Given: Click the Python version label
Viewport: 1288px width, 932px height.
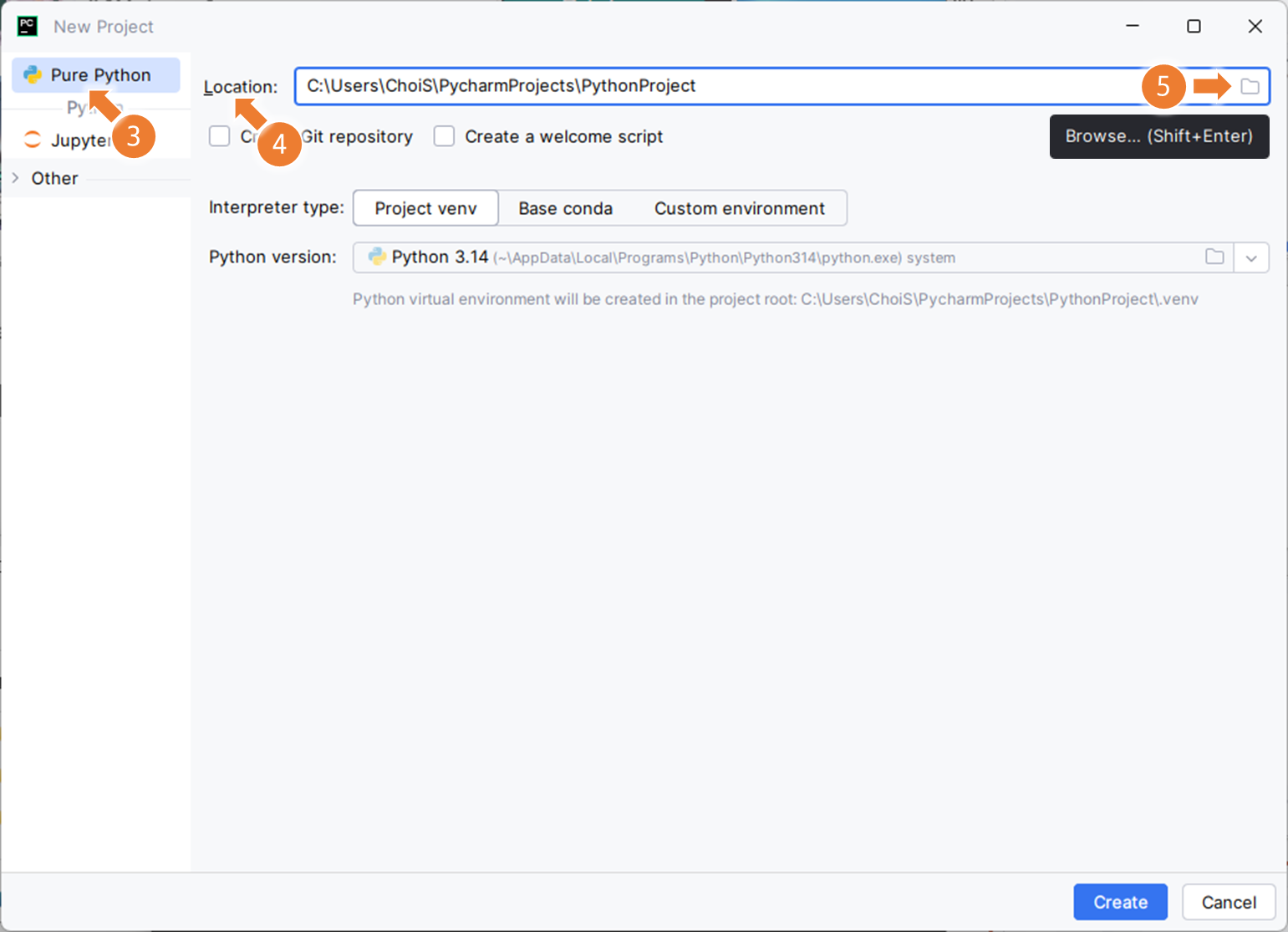Looking at the screenshot, I should point(272,257).
